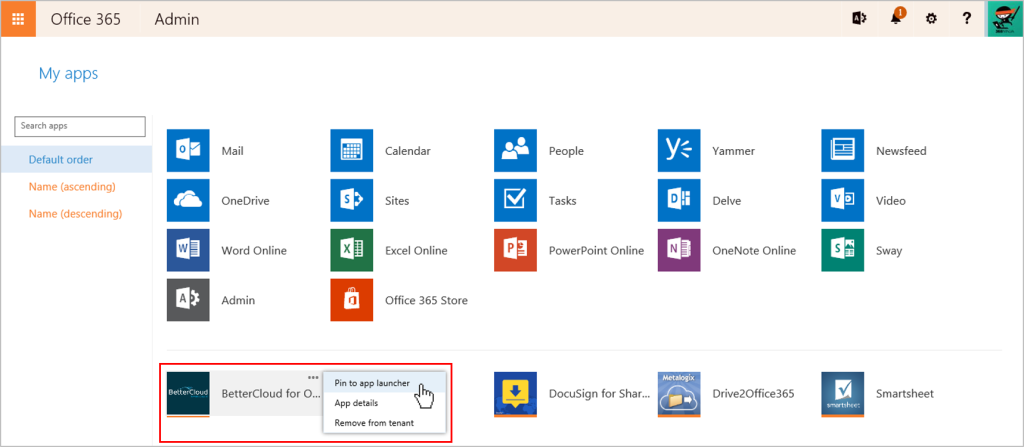Open the app launcher waffle icon
The height and width of the screenshot is (447, 1024).
18,19
